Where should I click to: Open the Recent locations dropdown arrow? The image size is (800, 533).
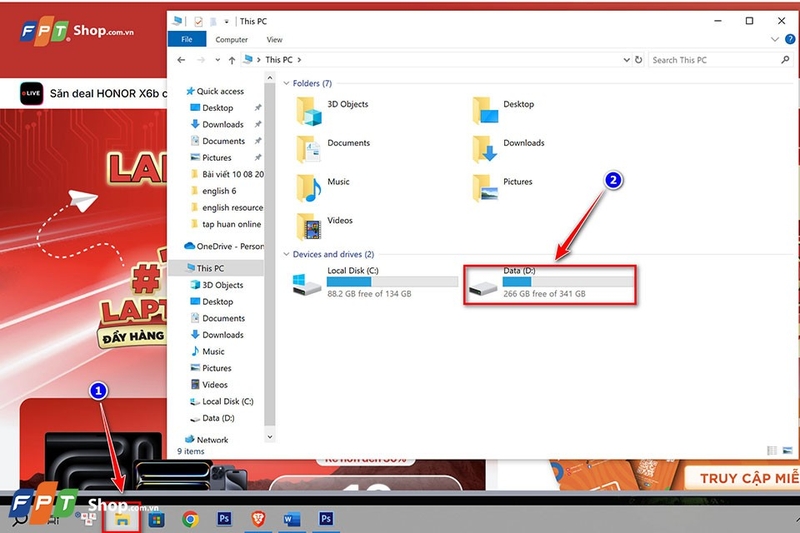pyautogui.click(x=218, y=60)
